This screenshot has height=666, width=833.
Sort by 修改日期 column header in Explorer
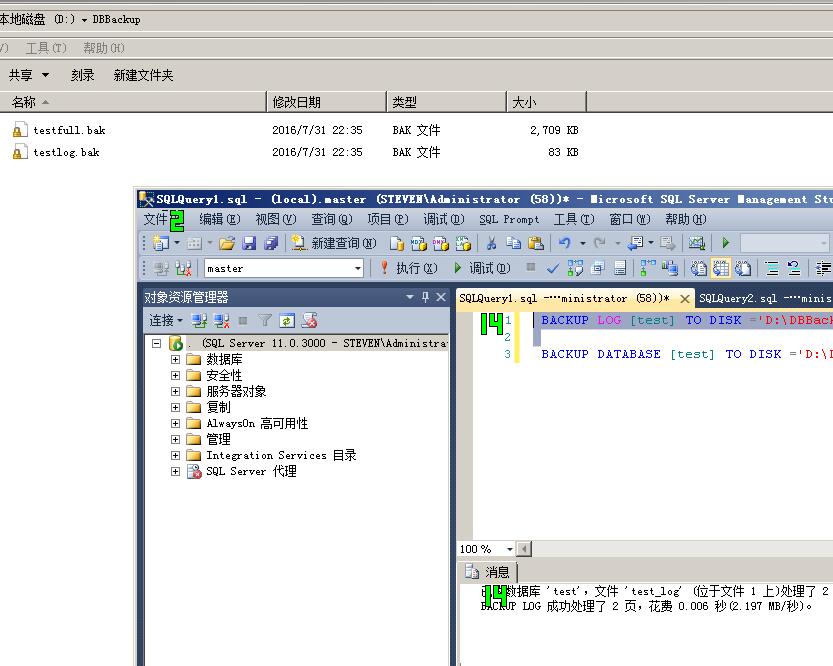click(326, 102)
